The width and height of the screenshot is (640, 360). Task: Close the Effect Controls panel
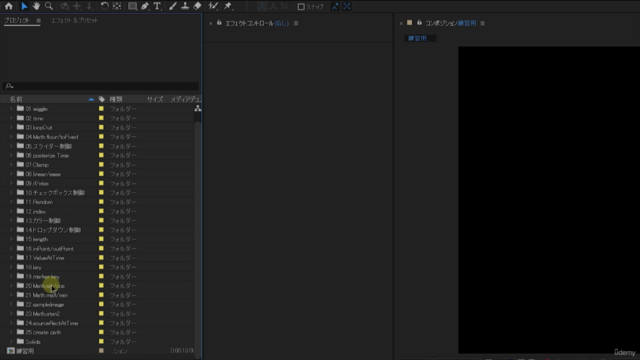[x=211, y=24]
